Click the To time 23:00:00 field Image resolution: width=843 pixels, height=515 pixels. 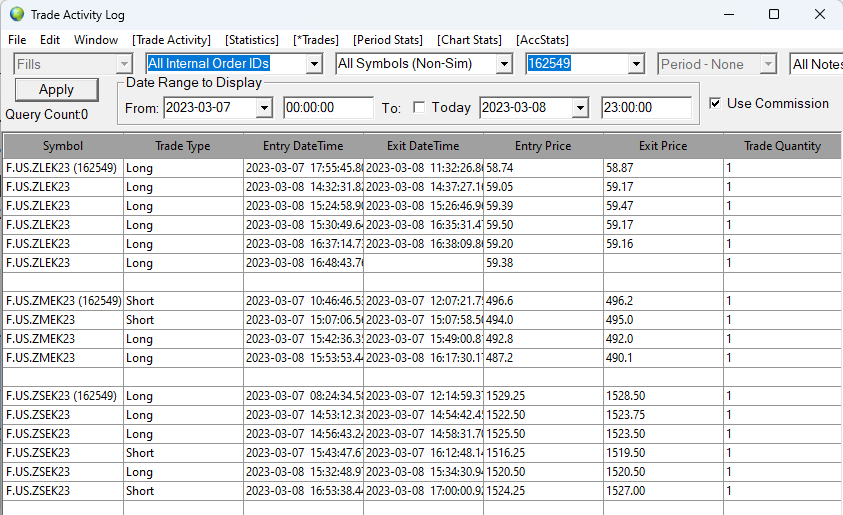646,108
